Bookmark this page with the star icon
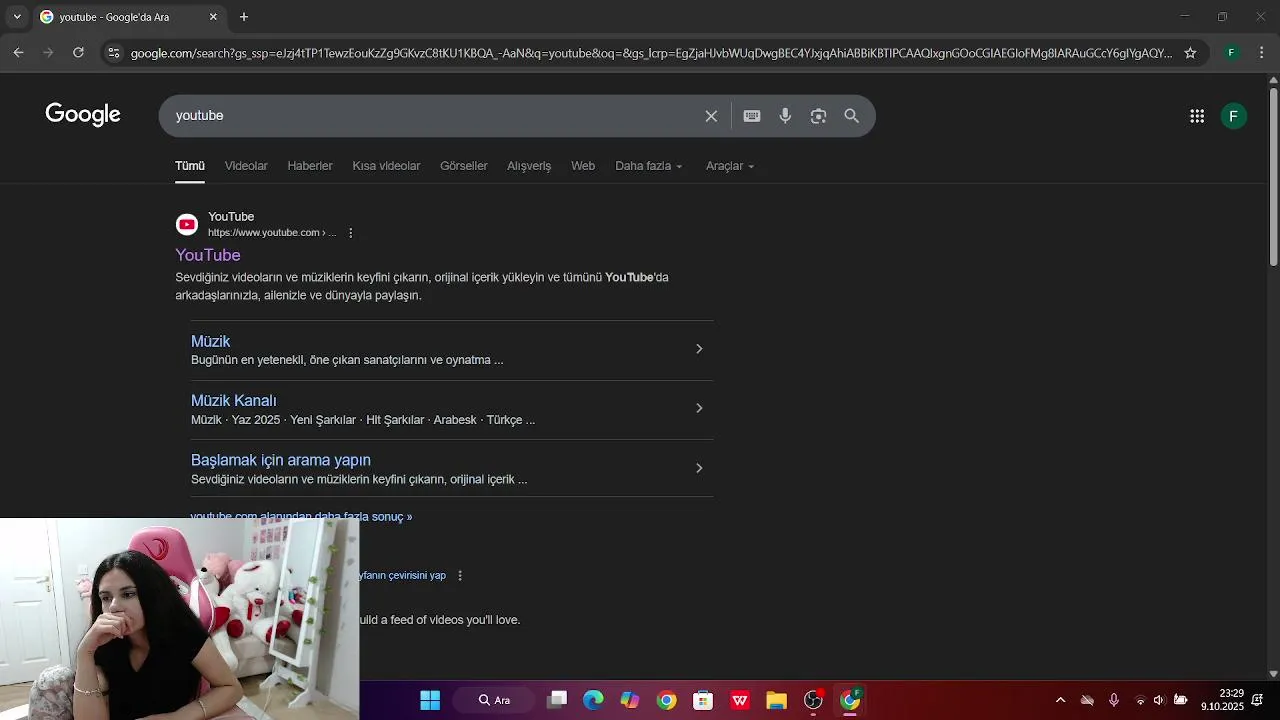Viewport: 1280px width, 720px height. (1190, 53)
